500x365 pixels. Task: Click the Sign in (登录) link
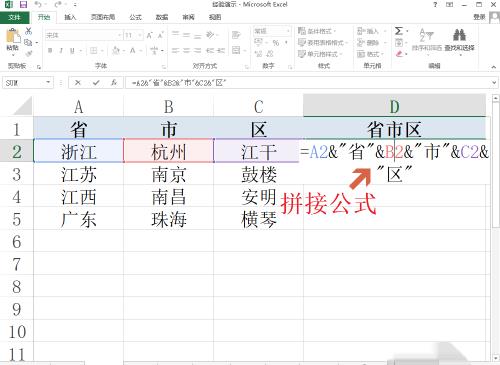tap(479, 17)
